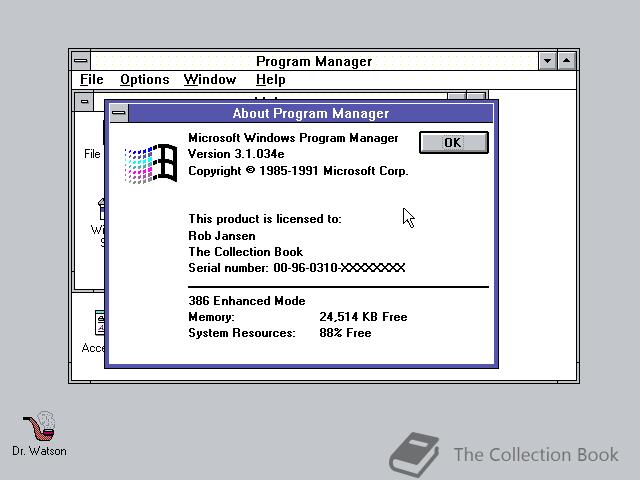Click the 'This product is licensed to:' line
This screenshot has width=640, height=480.
[x=265, y=219]
